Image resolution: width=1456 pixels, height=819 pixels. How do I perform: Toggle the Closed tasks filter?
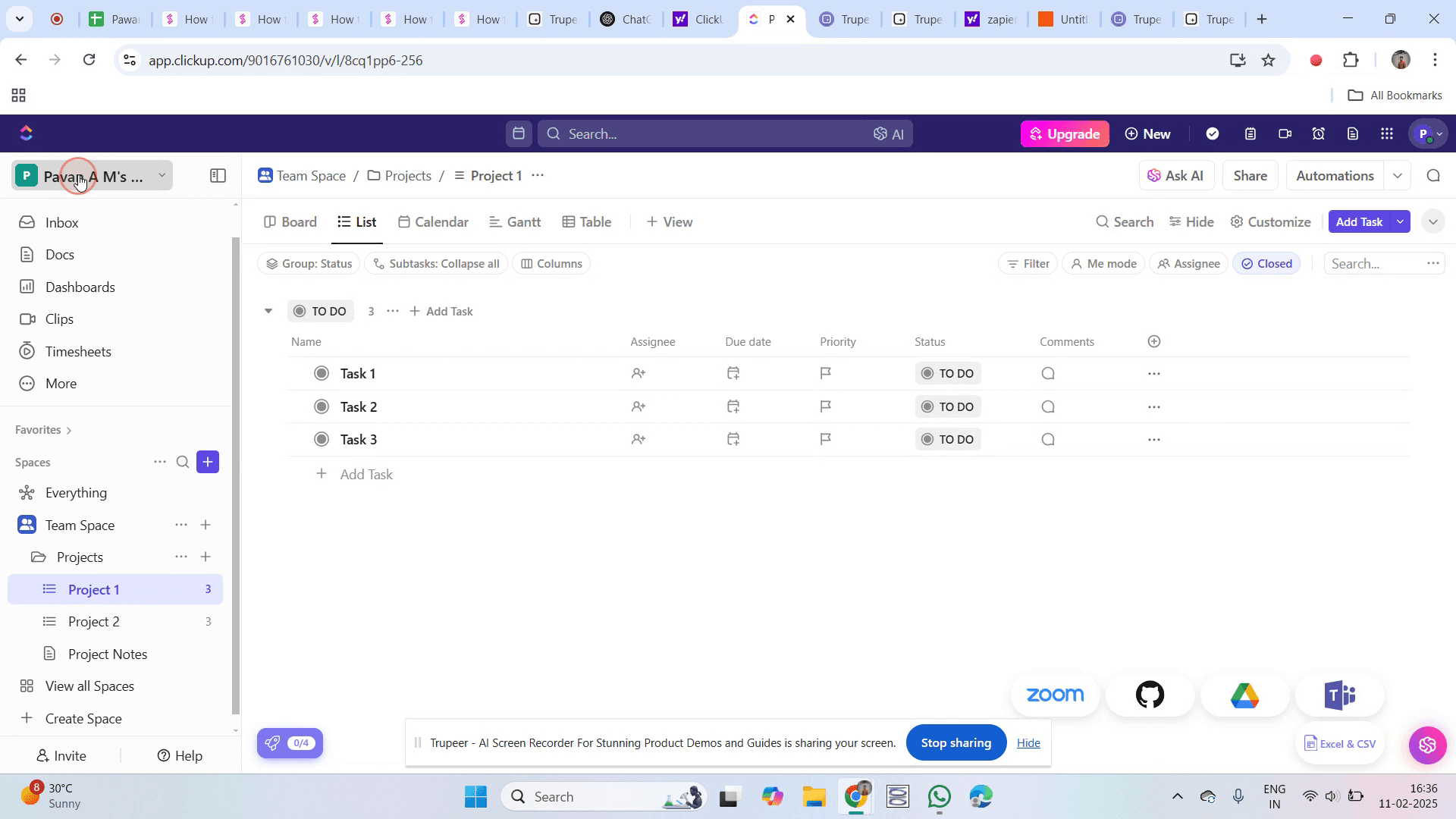click(1267, 264)
